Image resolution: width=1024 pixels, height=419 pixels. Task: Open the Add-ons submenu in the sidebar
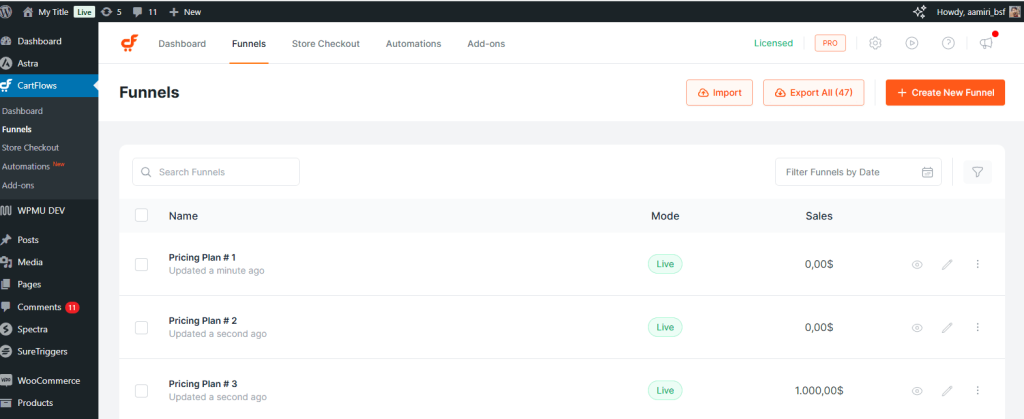pos(18,185)
